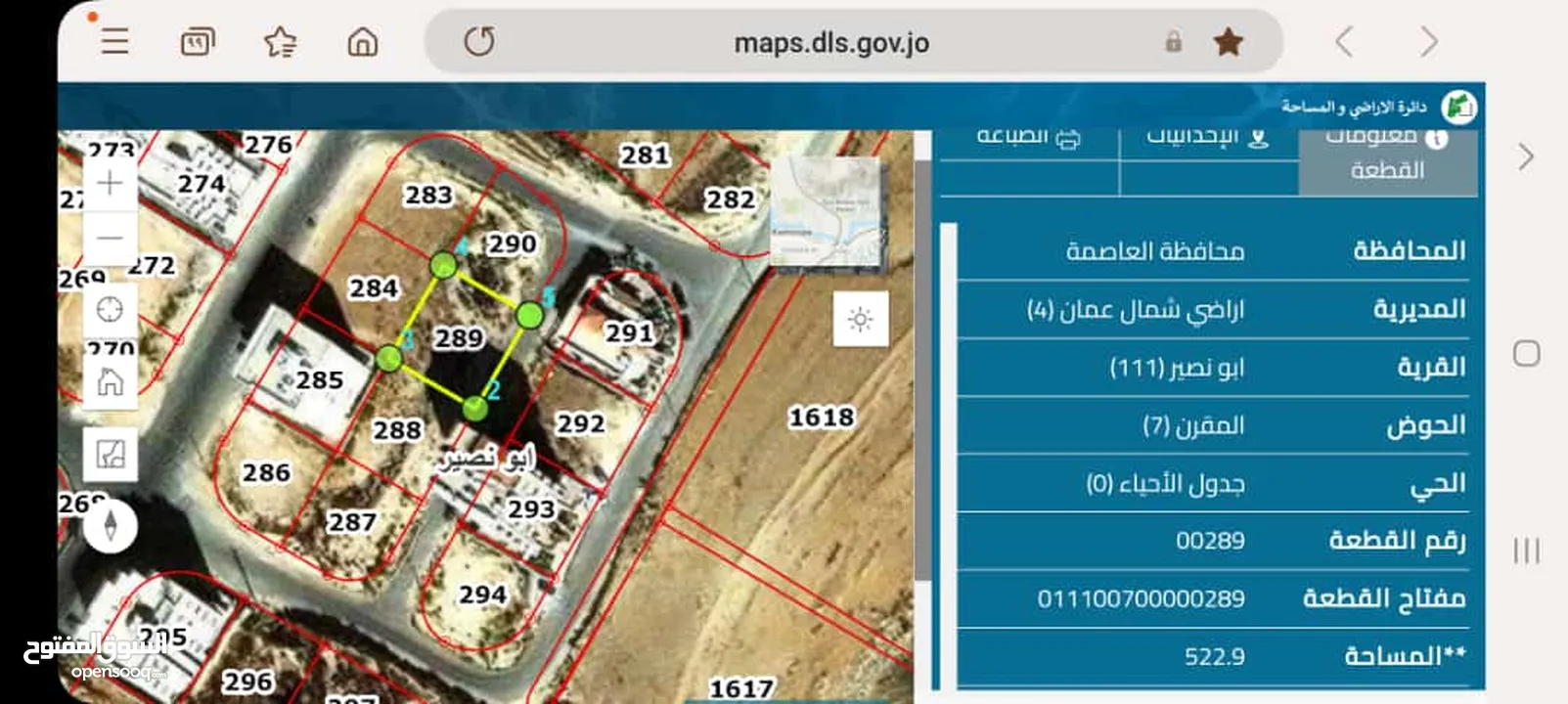Click the Lands and Survey department logo
Screen dimensions: 1568x704
coord(1459,107)
